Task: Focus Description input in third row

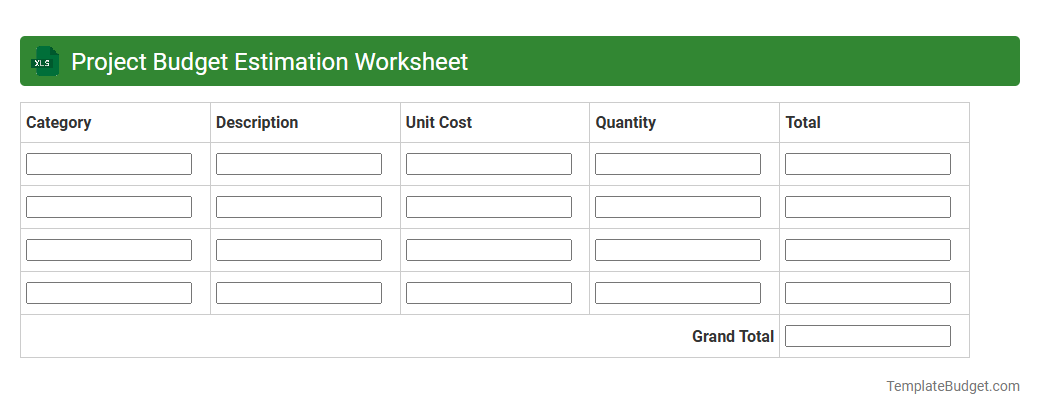Action: click(x=299, y=250)
